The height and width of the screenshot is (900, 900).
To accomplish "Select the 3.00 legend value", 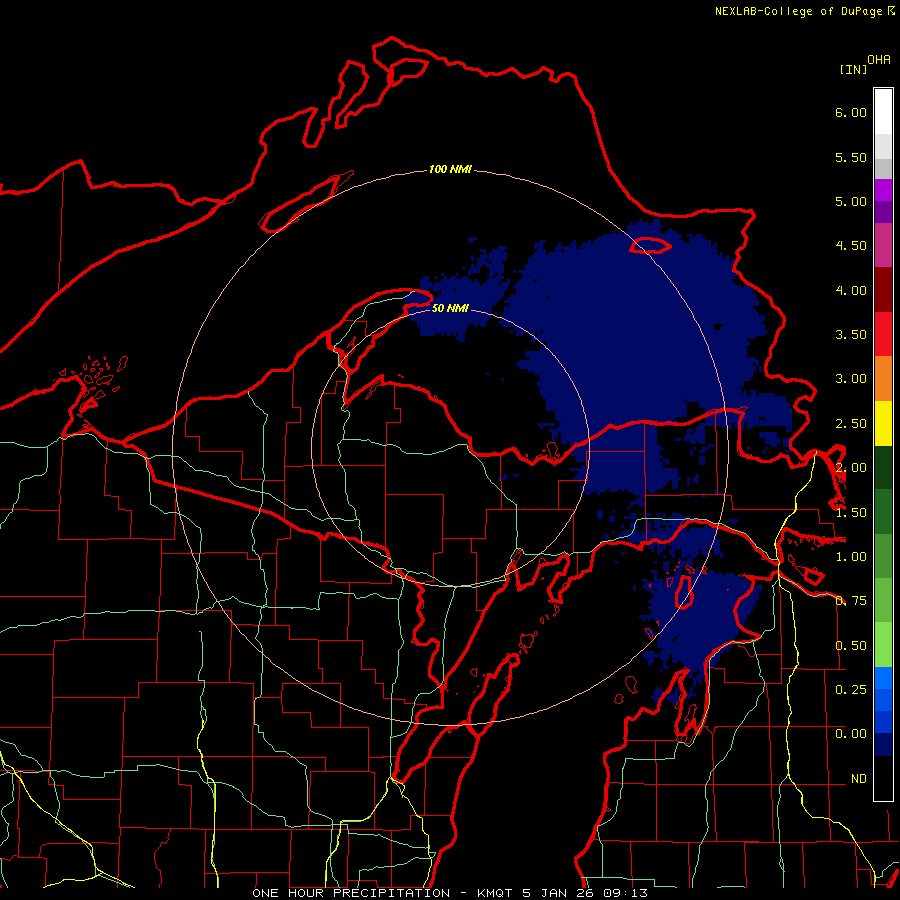I will 851,379.
